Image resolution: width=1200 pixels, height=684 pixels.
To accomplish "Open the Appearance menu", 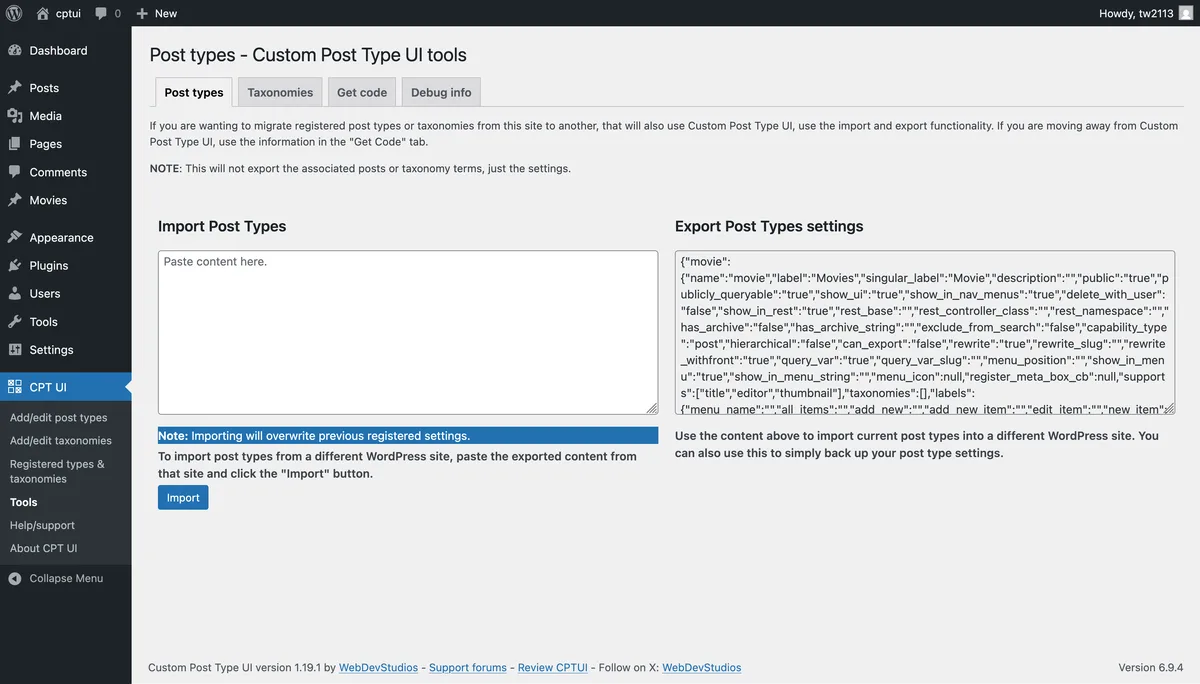I will pyautogui.click(x=65, y=238).
